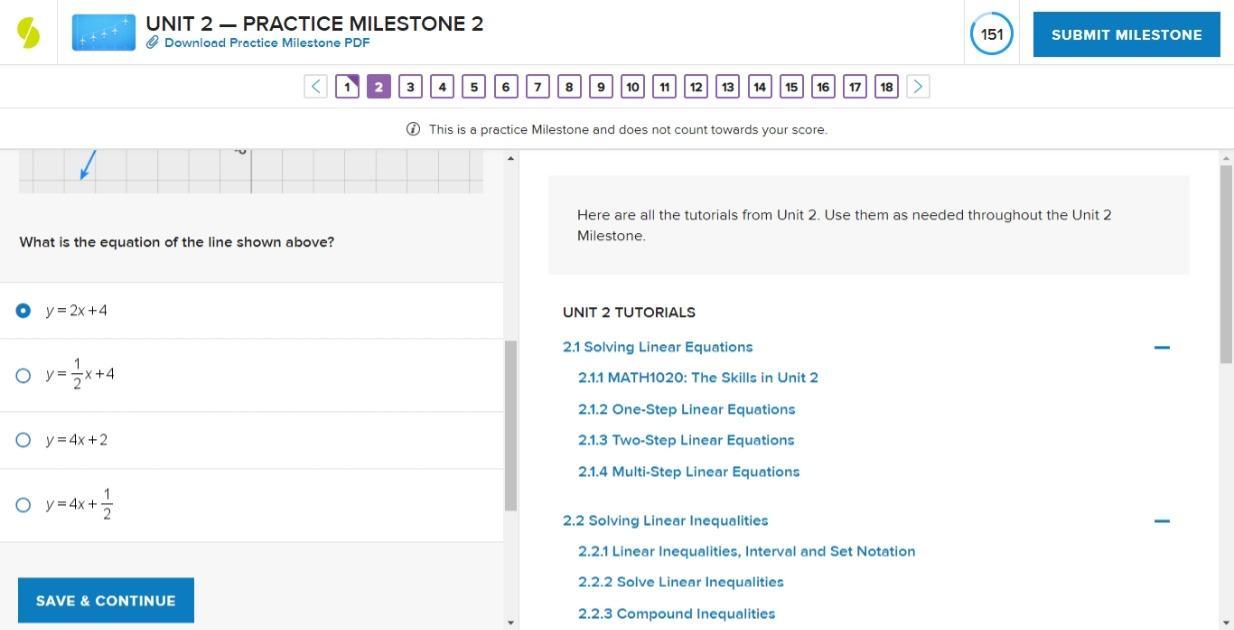Go to previous question arrow

[315, 87]
